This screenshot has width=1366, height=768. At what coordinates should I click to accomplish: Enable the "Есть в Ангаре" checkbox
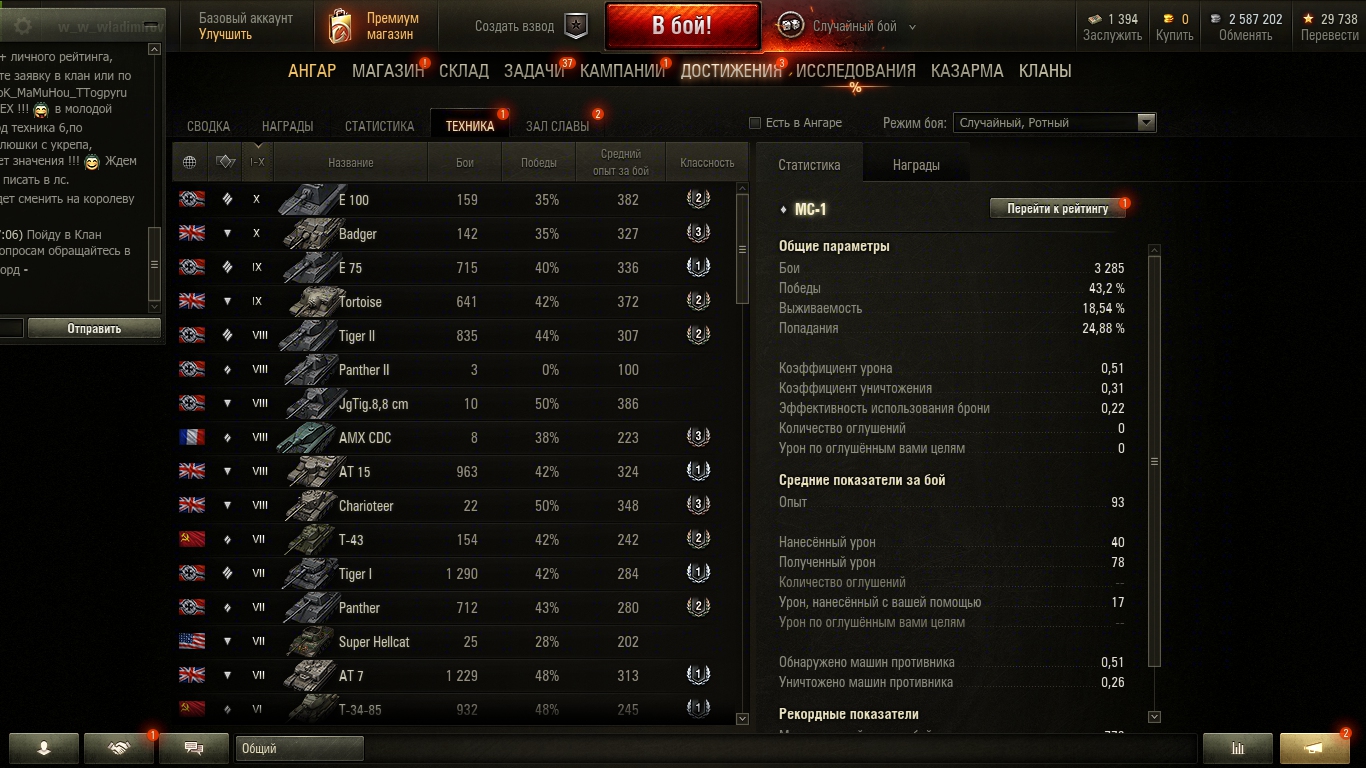[755, 123]
